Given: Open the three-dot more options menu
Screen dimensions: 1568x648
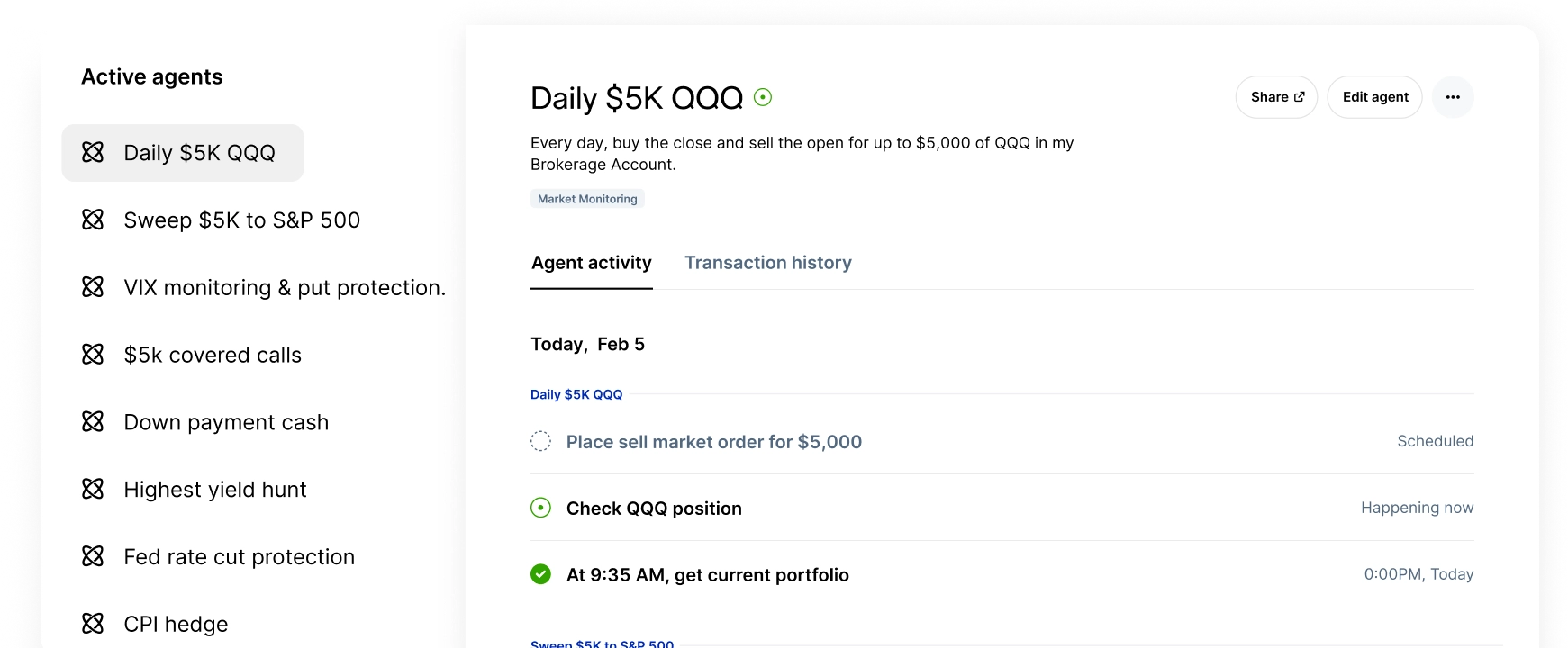Looking at the screenshot, I should [x=1453, y=97].
